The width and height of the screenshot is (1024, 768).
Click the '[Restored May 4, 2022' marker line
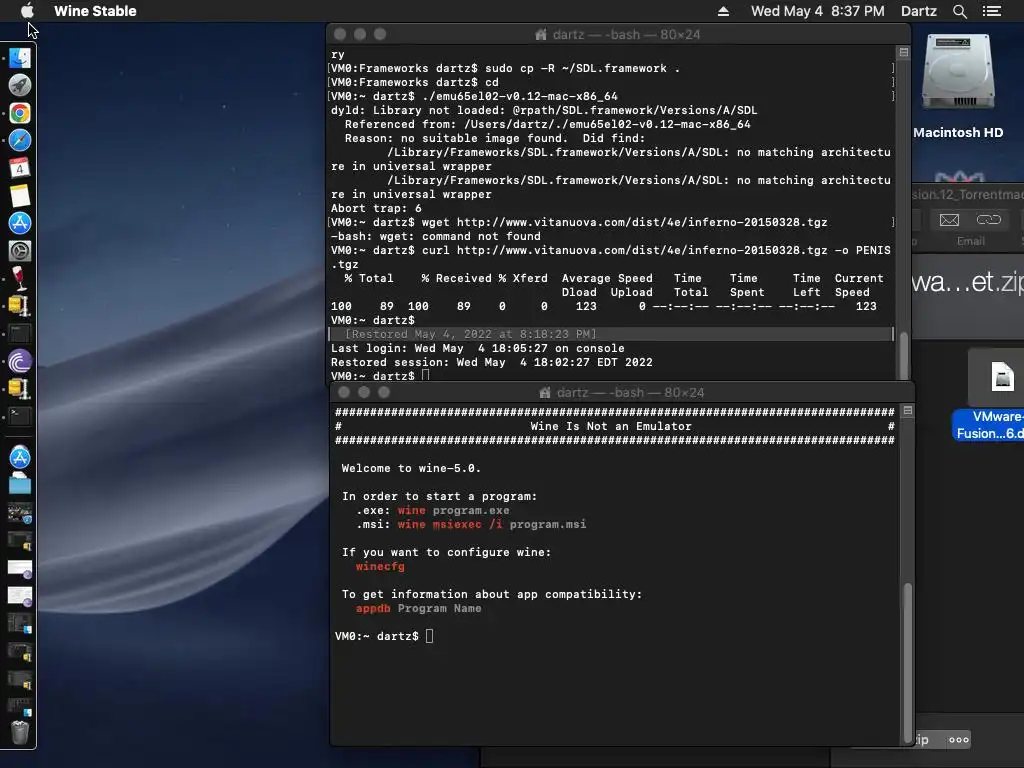point(470,334)
